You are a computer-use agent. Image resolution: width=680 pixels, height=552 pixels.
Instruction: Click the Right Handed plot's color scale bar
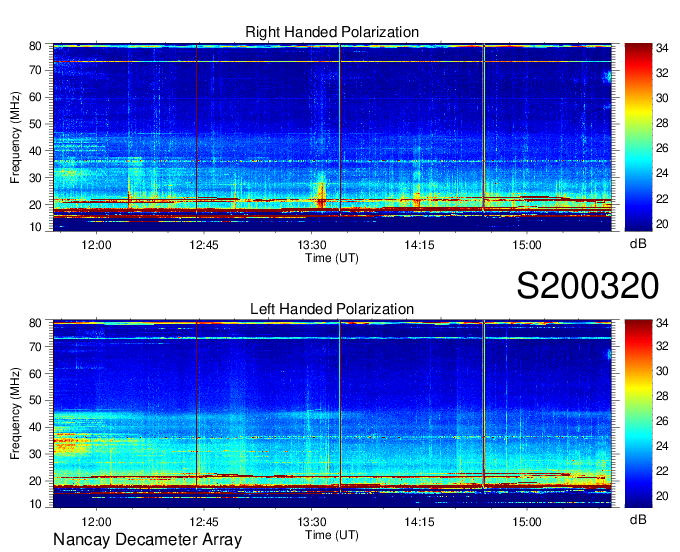(638, 137)
